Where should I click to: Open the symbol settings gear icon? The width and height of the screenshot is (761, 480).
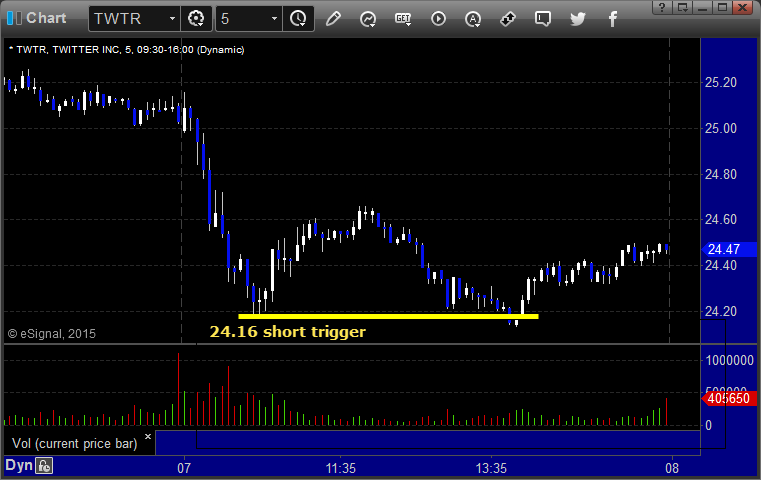(196, 19)
